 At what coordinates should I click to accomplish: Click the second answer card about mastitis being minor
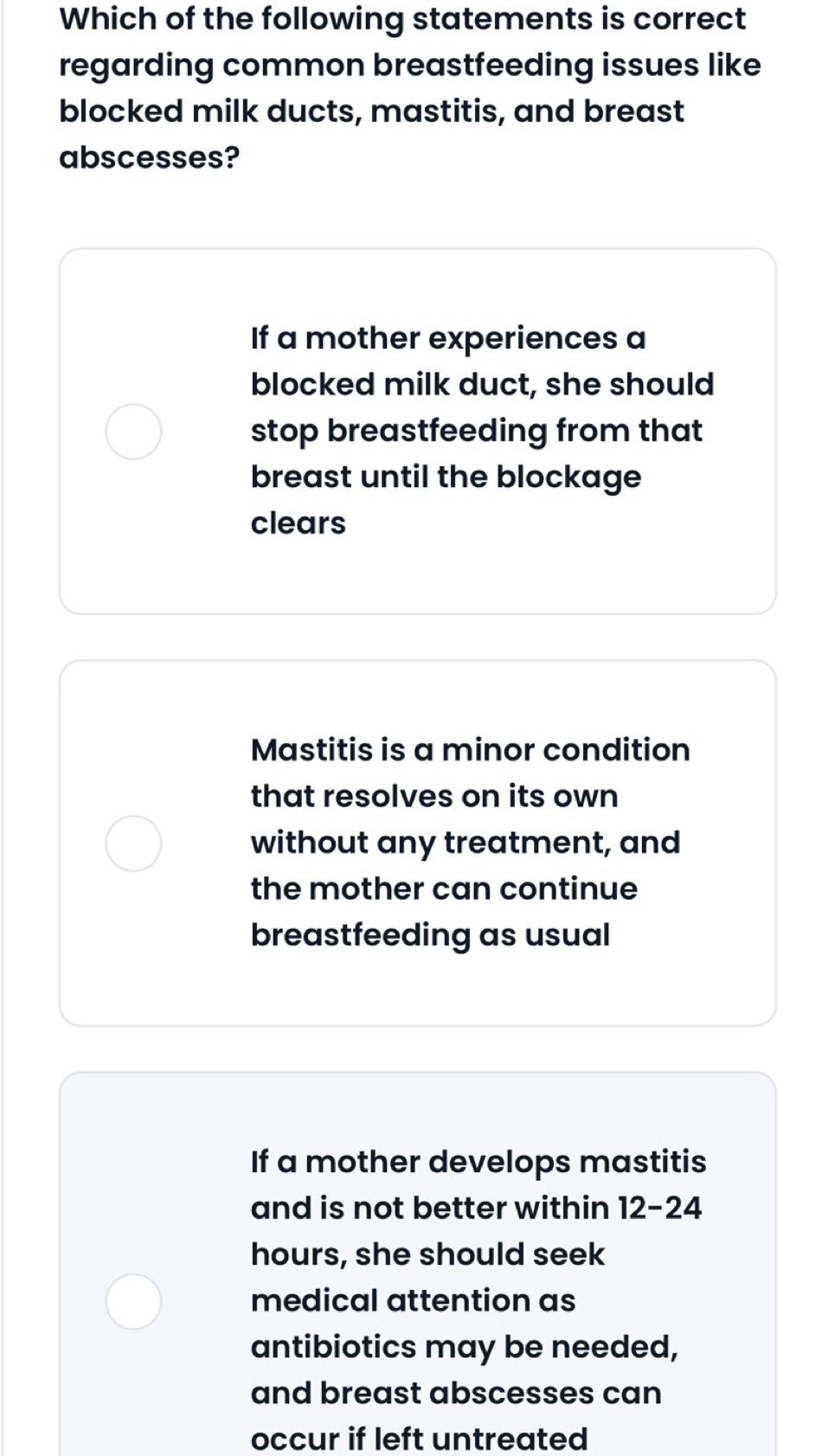click(x=418, y=843)
